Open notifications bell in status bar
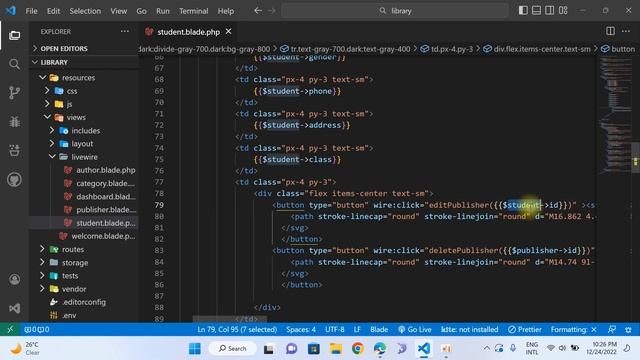Viewport: 640px width, 360px height. [x=628, y=329]
